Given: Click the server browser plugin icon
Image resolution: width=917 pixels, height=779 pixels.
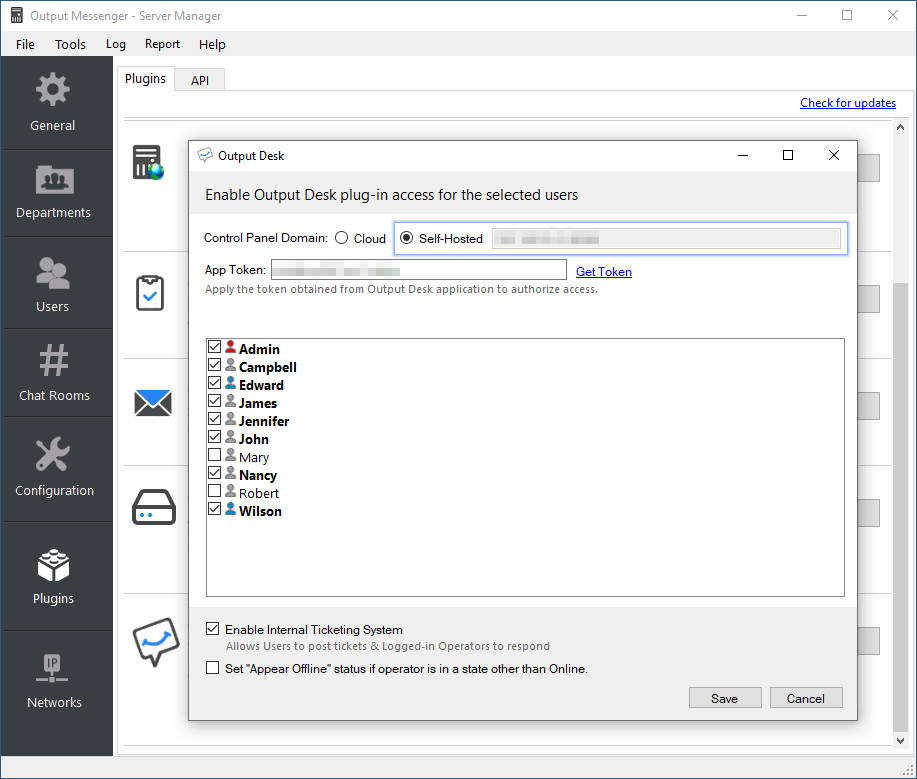Looking at the screenshot, I should (149, 162).
